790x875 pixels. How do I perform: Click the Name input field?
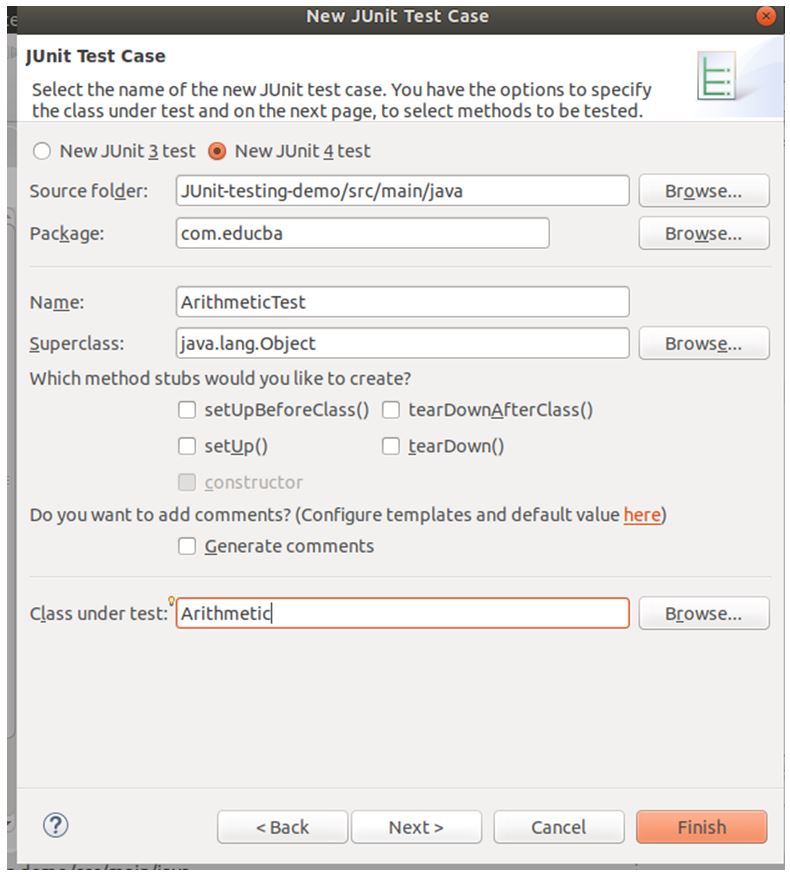(400, 301)
